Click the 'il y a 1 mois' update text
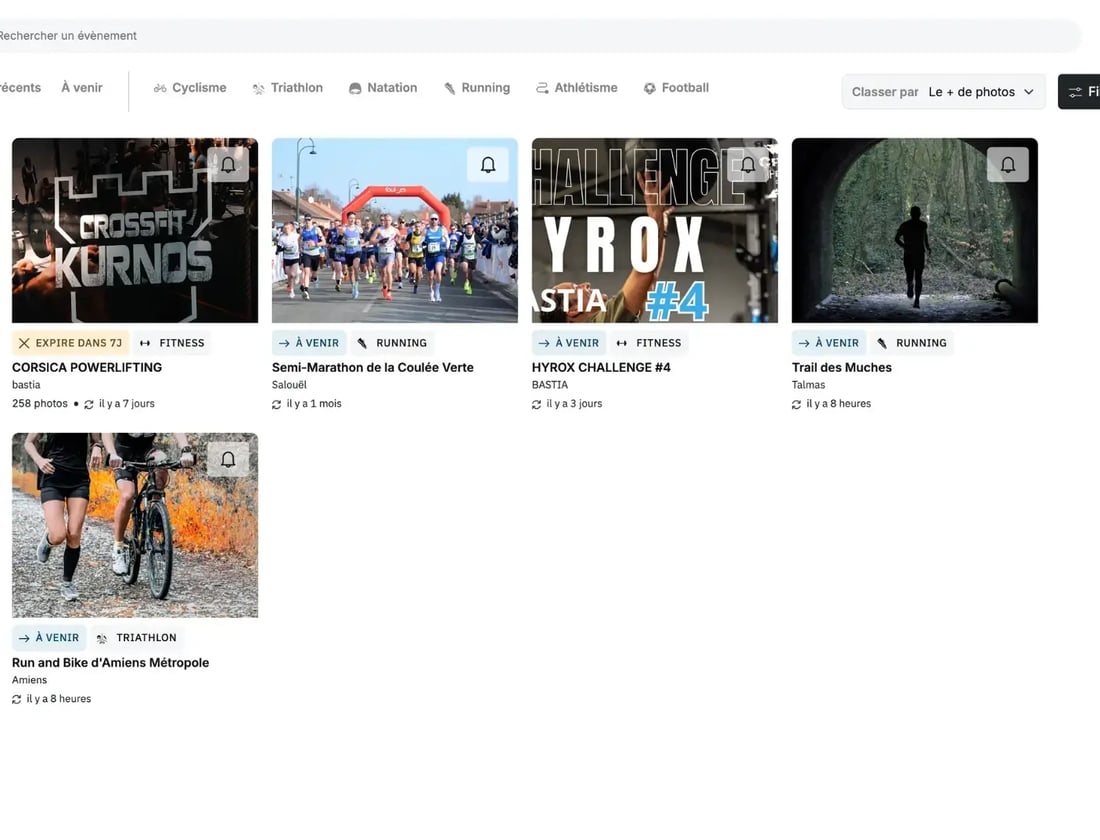 (x=314, y=404)
